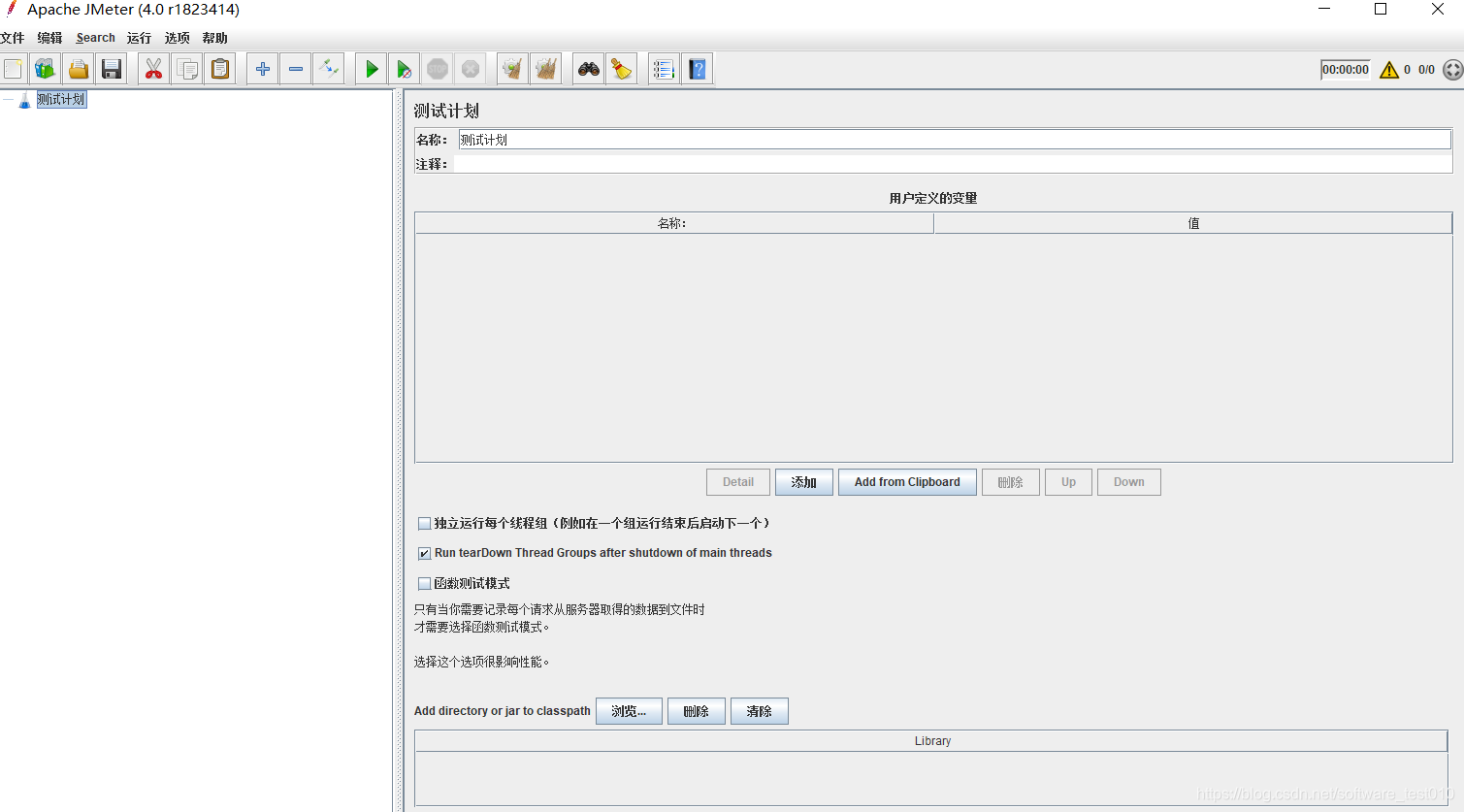
Task: Click the yellow warning triangle indicator
Action: coord(1389,70)
